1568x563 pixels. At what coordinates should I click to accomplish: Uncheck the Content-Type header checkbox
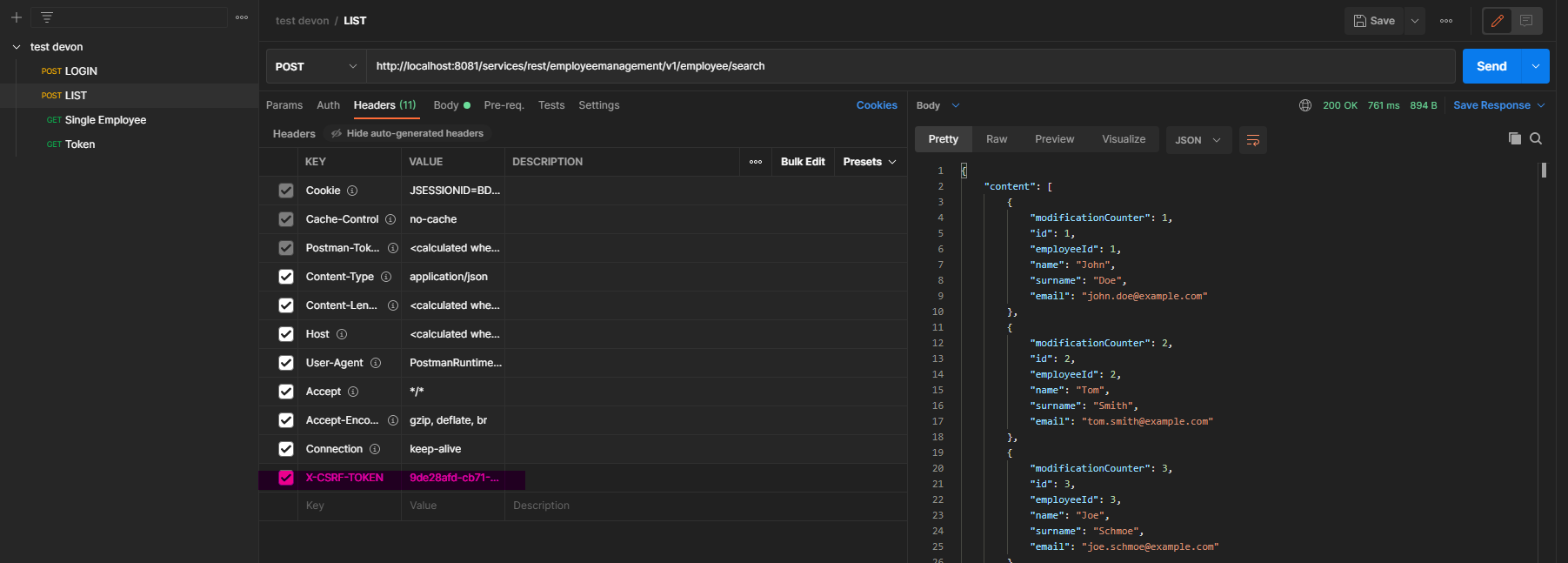286,277
